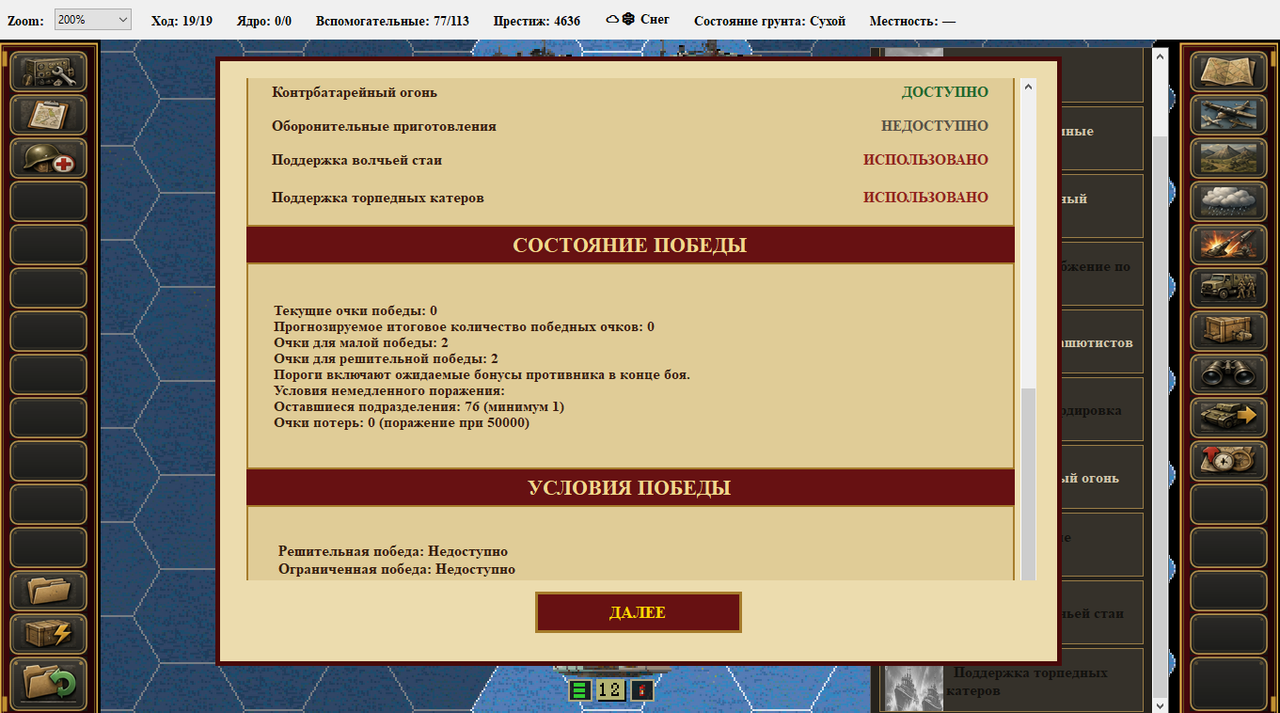Click the Ядро: 0/0 counter
Viewport: 1280px width, 713px height.
264,20
